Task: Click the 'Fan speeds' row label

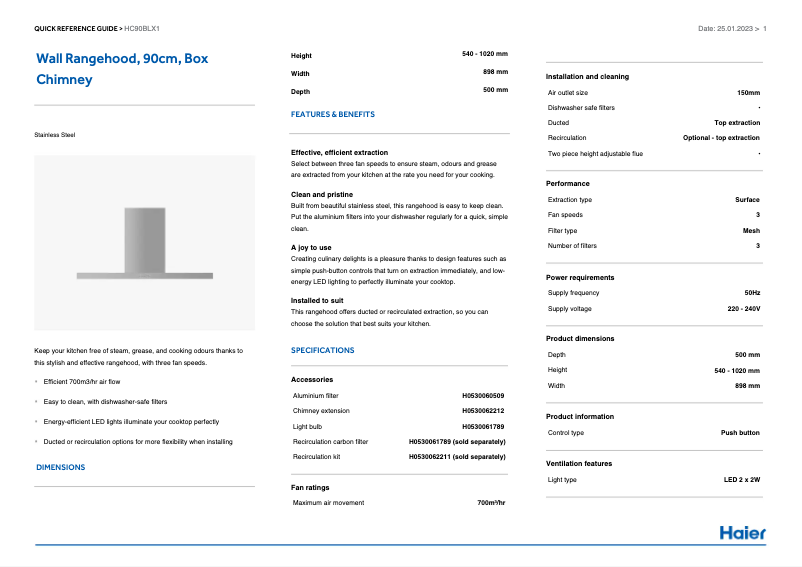Action: click(x=565, y=215)
